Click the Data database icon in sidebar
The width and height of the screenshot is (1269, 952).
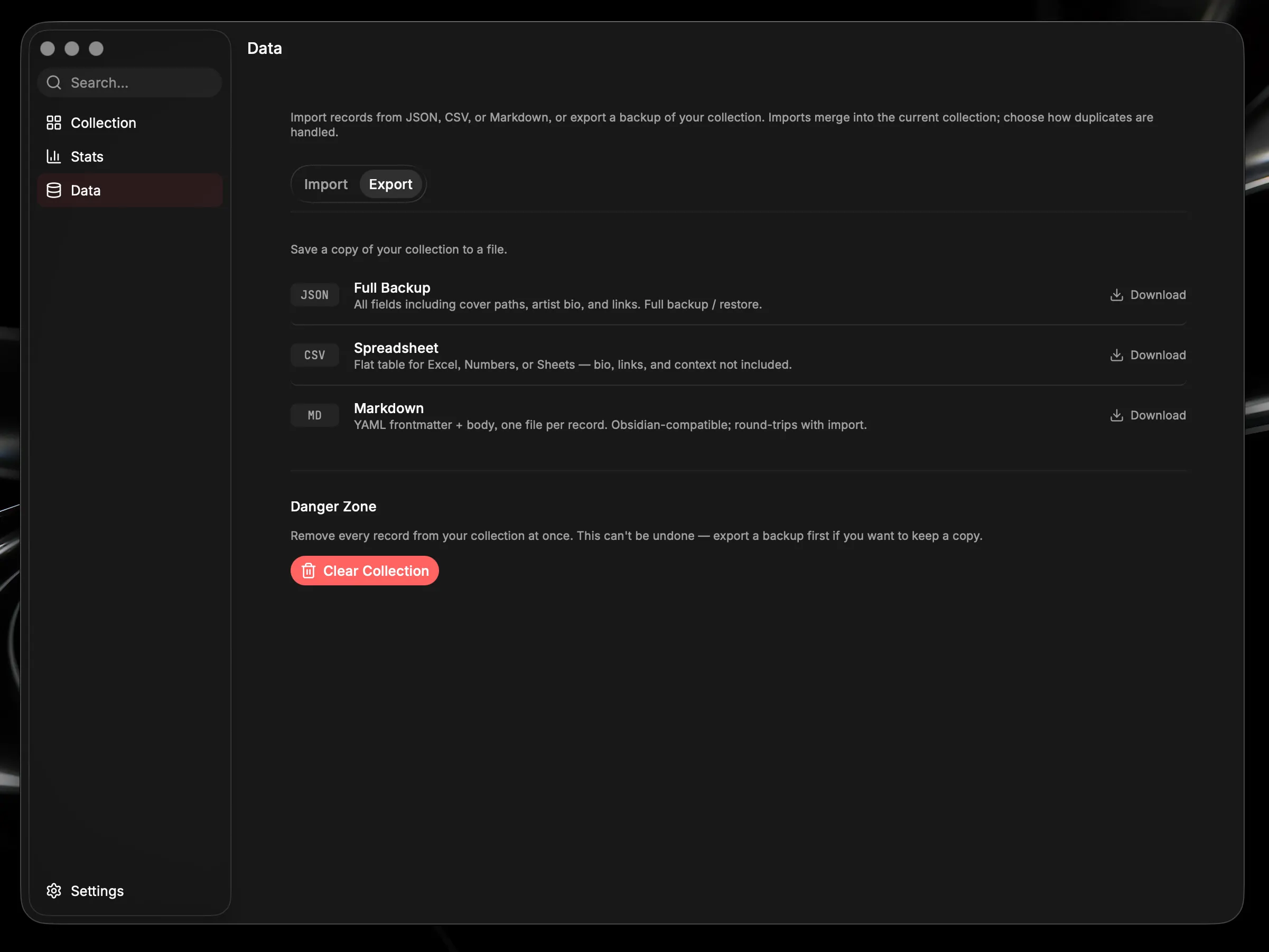(x=54, y=191)
